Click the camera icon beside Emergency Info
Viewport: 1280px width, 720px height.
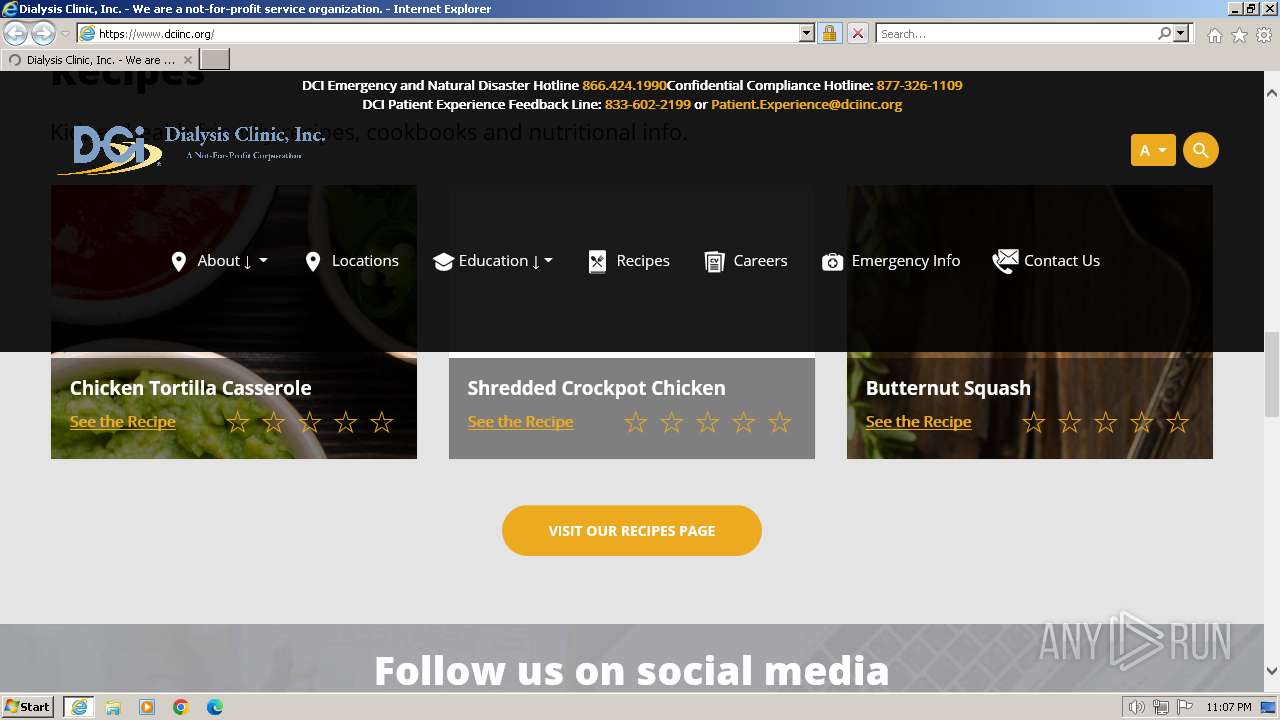832,261
